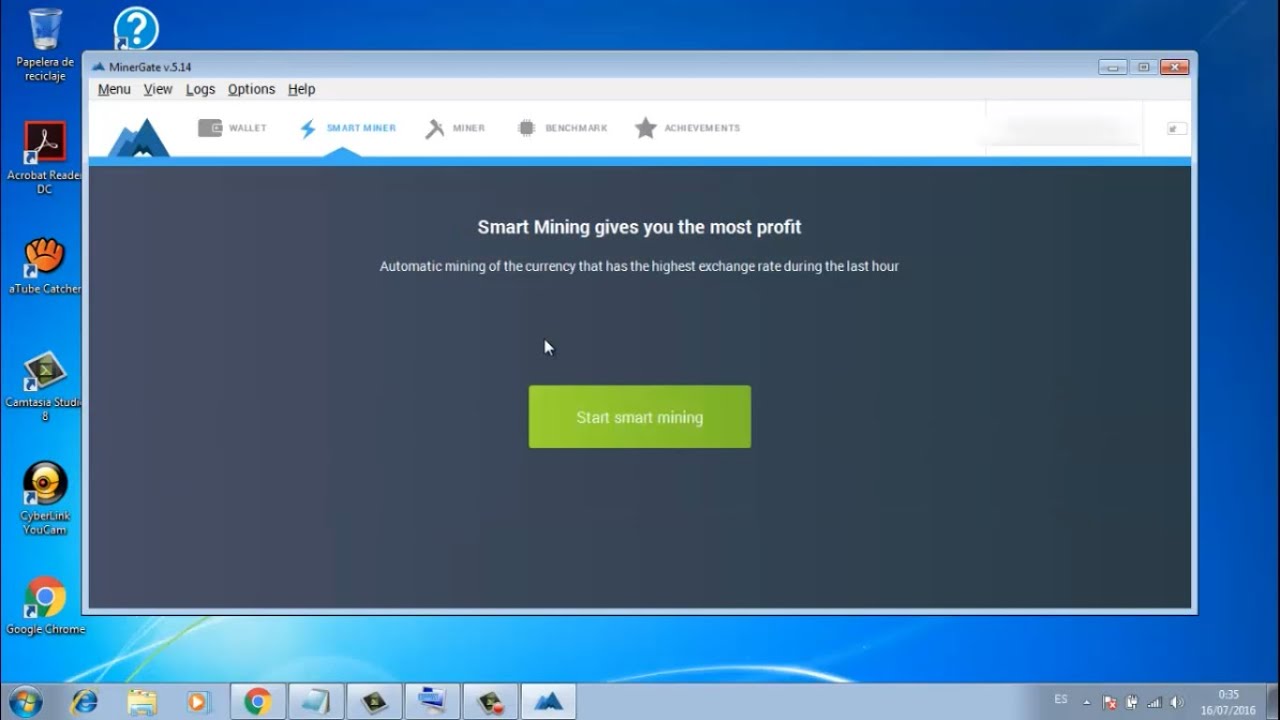Select the Google Chrome desktop shortcut

(x=45, y=606)
